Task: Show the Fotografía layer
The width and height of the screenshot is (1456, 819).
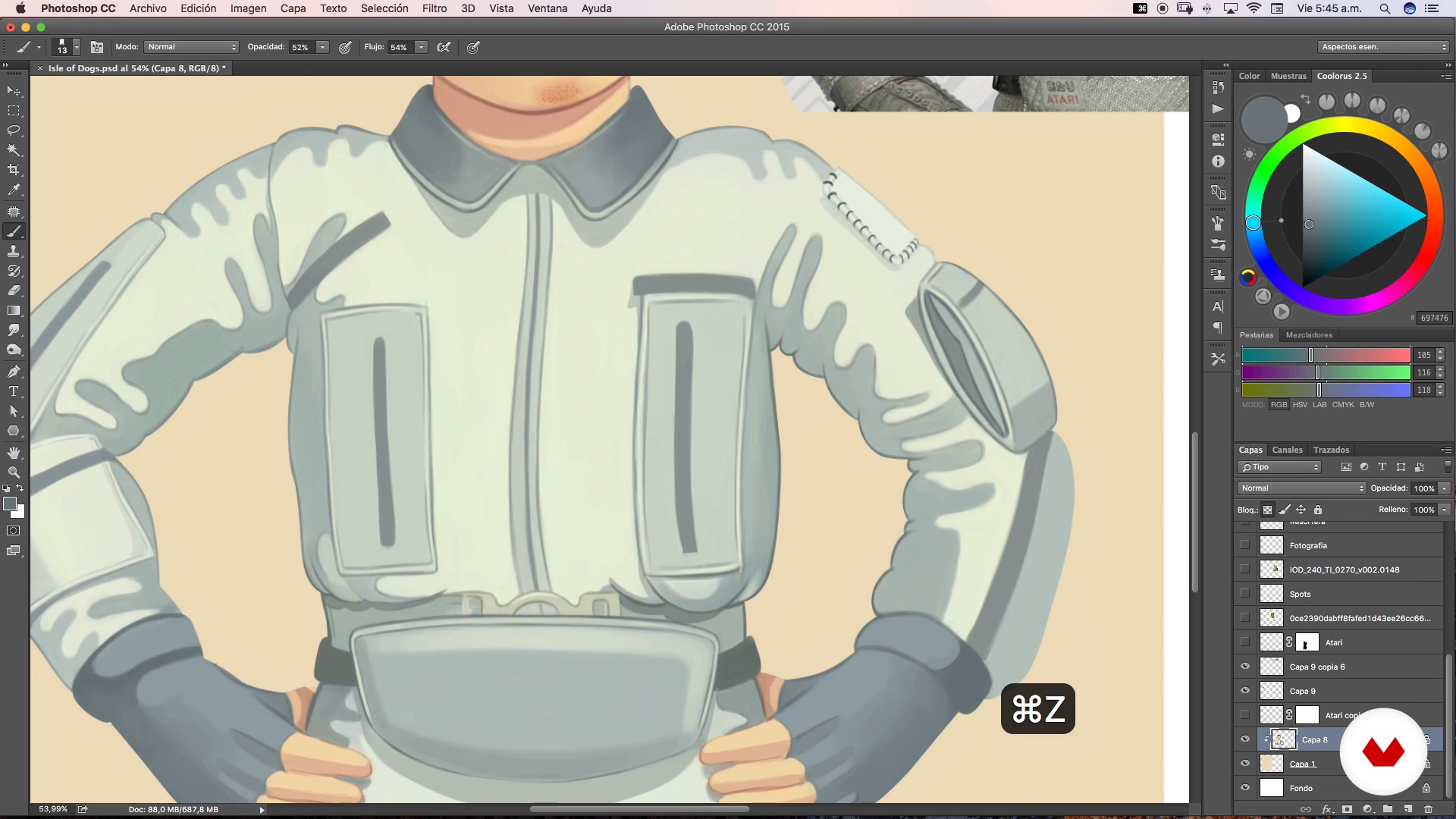Action: [1245, 545]
